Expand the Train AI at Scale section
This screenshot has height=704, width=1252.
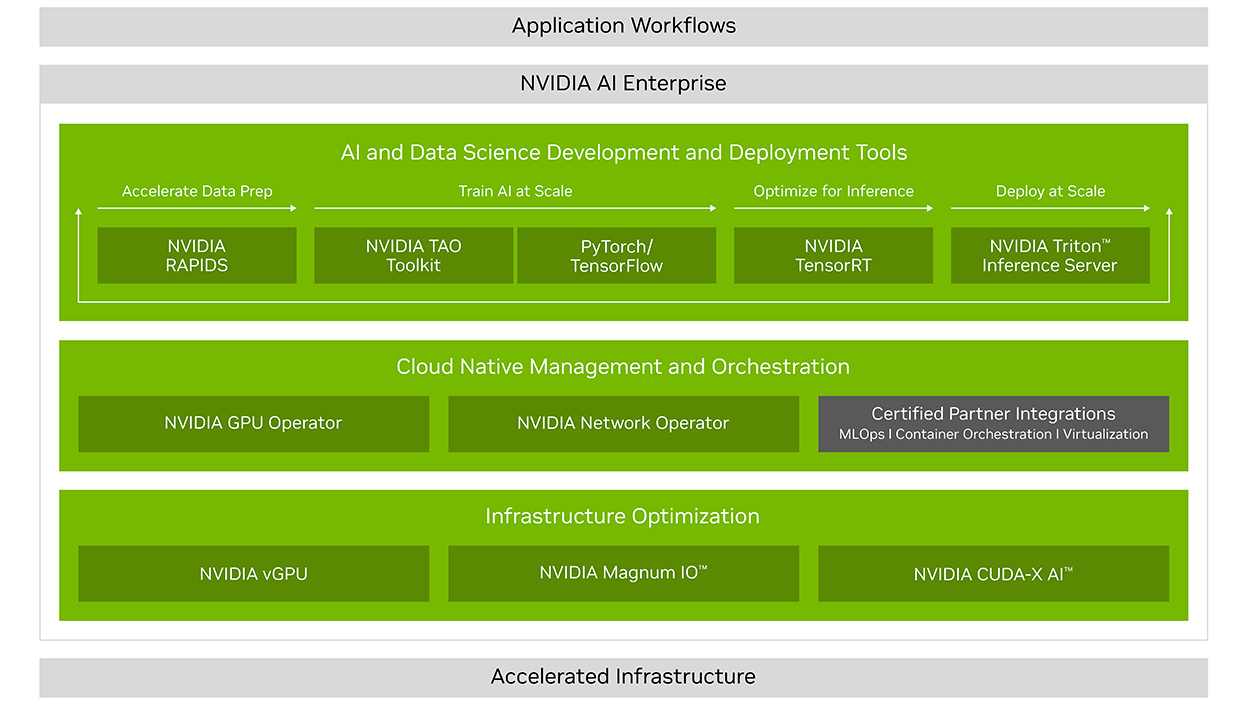[515, 191]
